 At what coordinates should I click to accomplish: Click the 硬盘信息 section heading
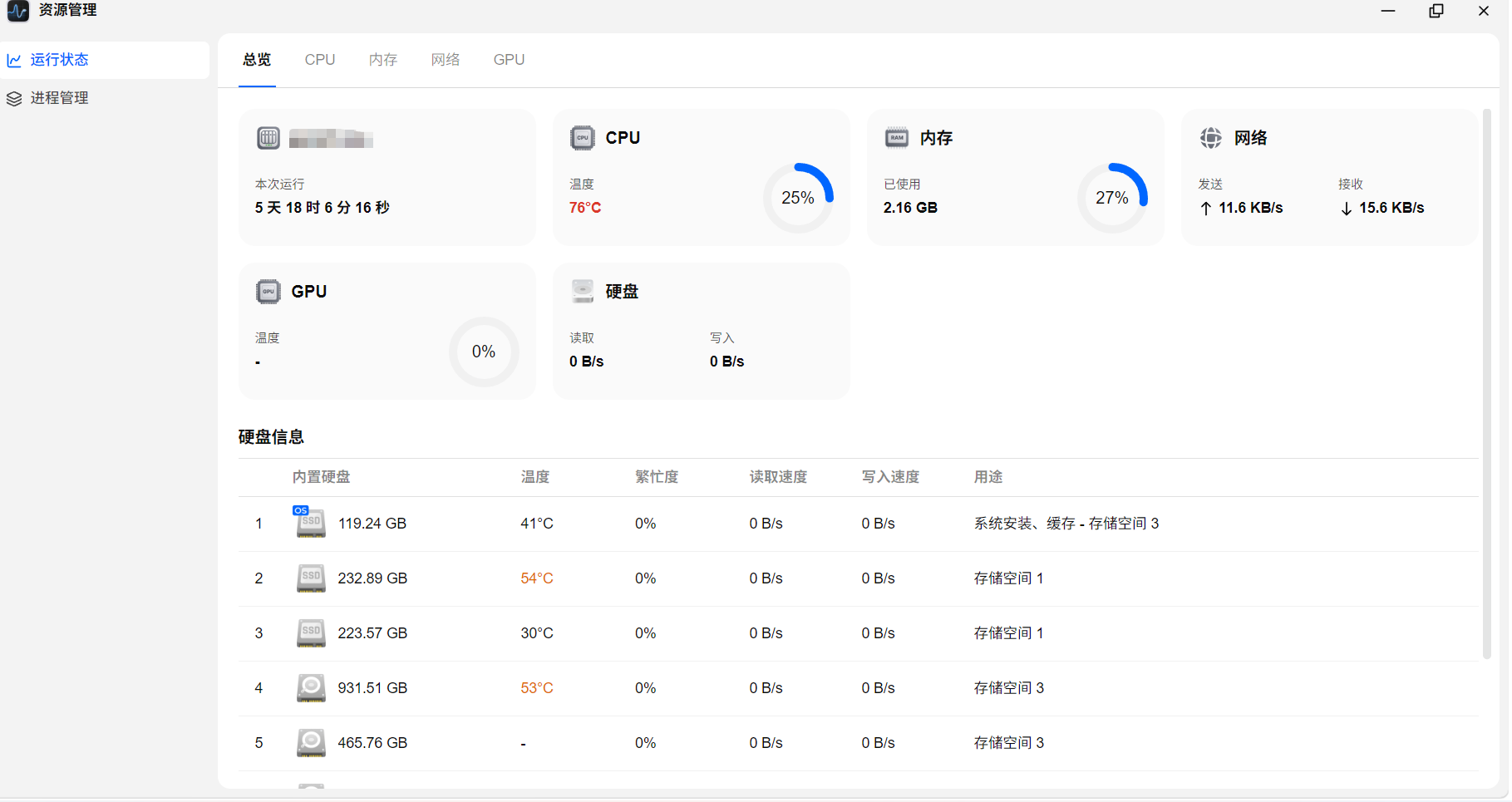[x=271, y=437]
